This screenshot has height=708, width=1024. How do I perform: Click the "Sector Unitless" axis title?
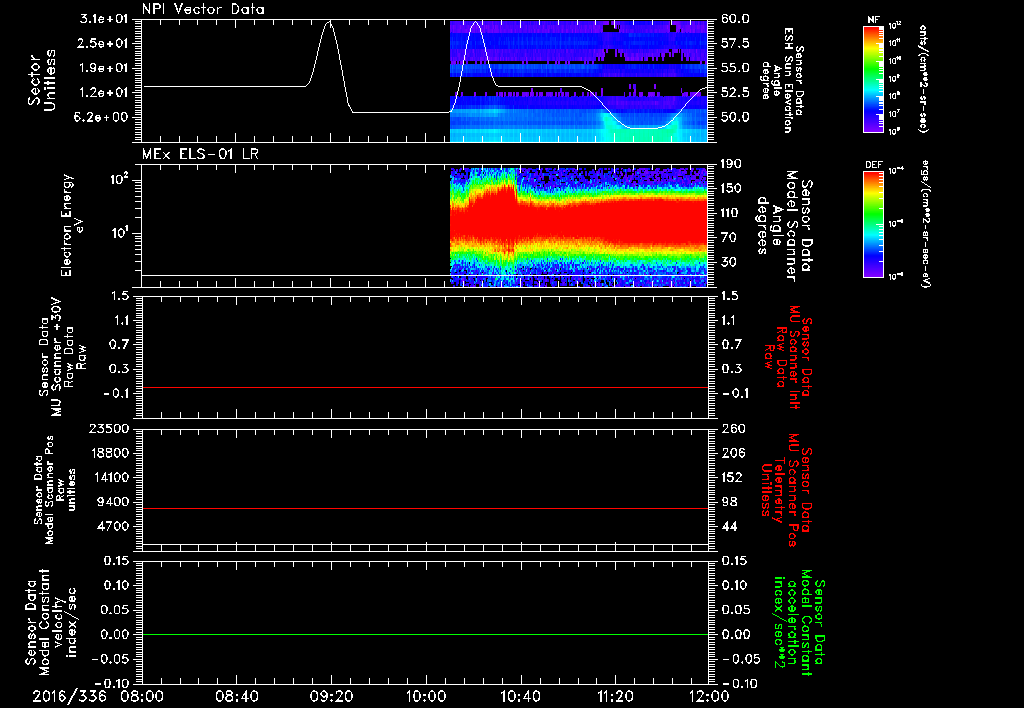[42, 80]
